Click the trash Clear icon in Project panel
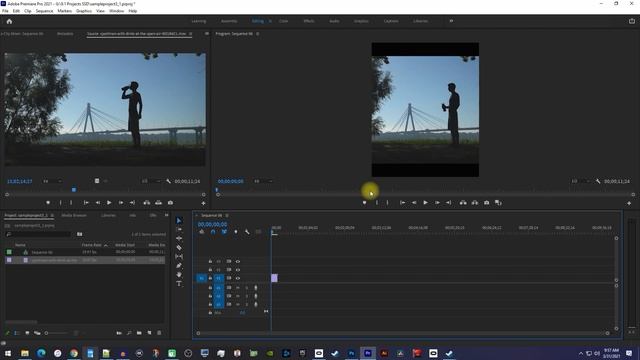The height and width of the screenshot is (360, 640). click(x=159, y=333)
